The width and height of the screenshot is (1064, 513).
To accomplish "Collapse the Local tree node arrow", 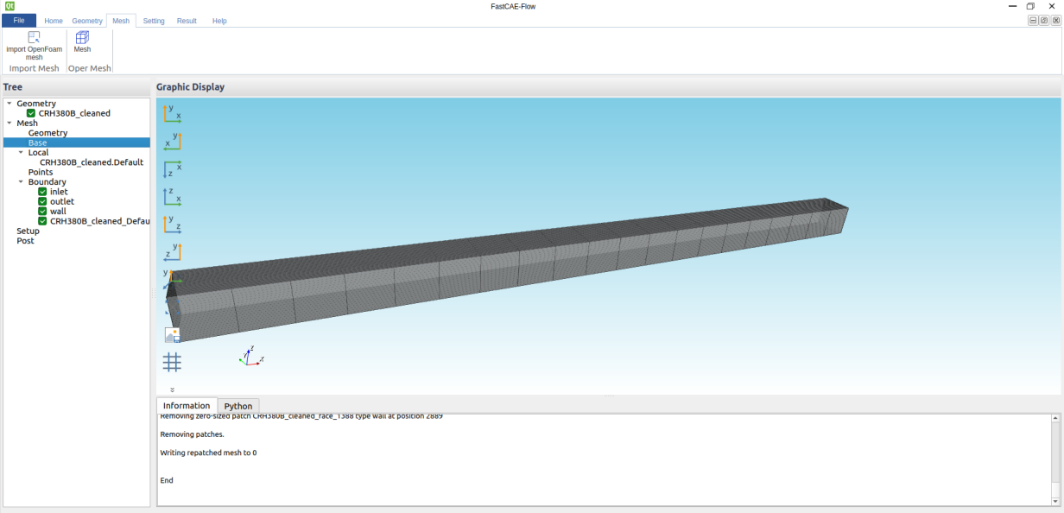I will click(20, 153).
